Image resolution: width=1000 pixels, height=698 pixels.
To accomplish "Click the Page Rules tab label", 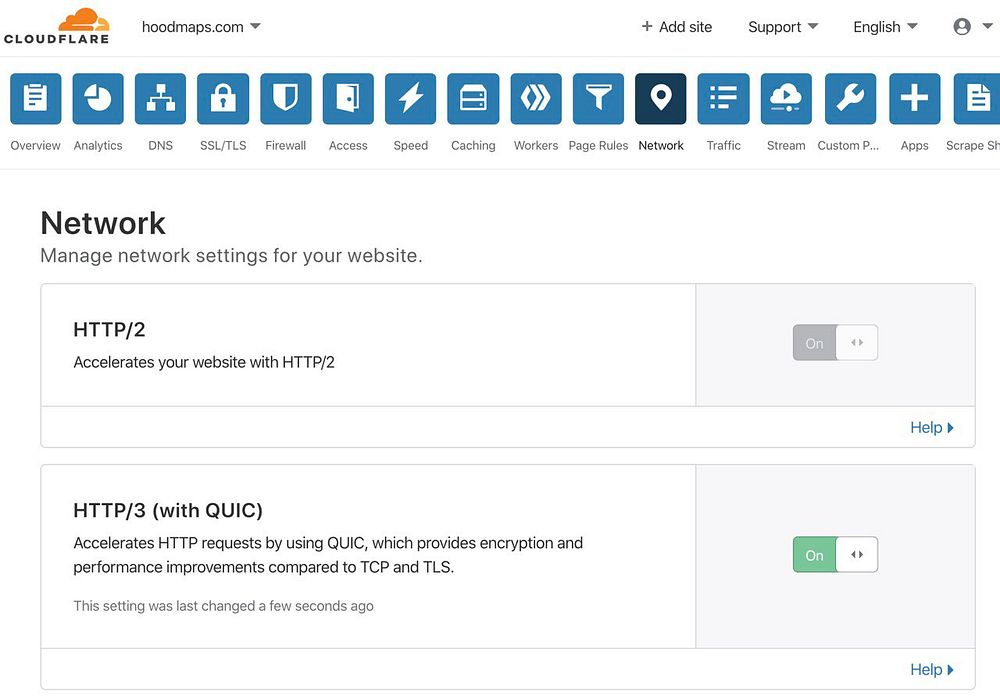I will pos(598,145).
